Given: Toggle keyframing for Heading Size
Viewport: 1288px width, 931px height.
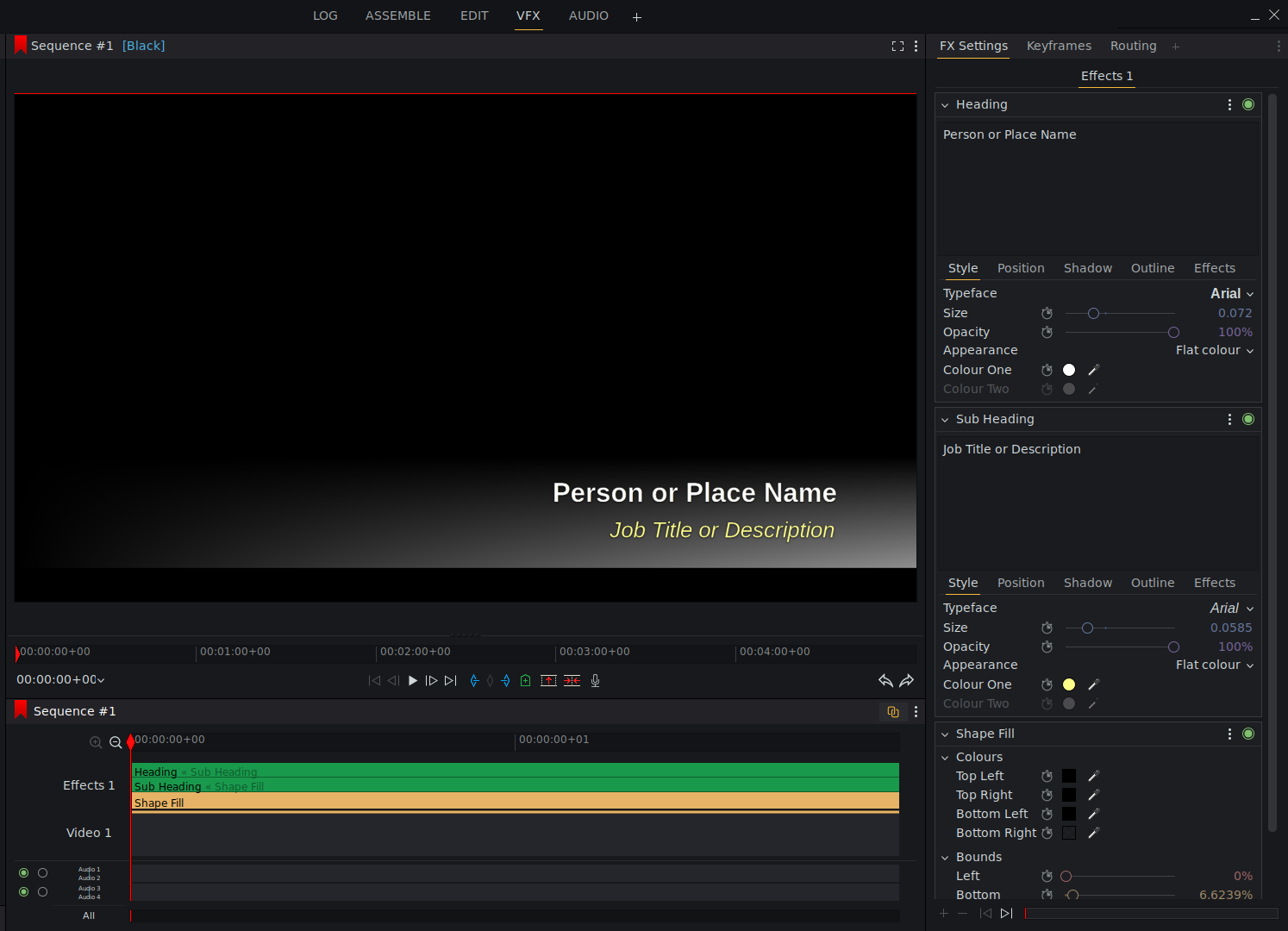Looking at the screenshot, I should [x=1047, y=313].
